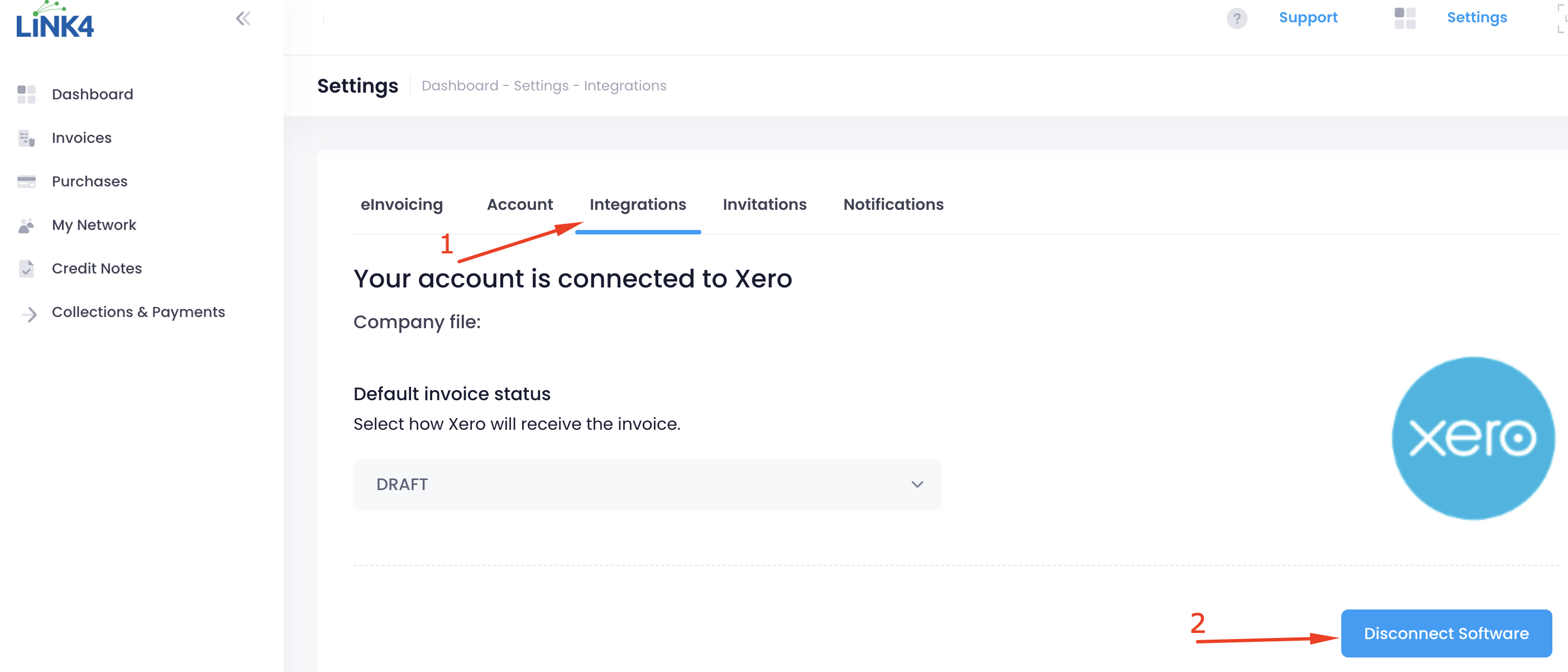Open Dashboard in the sidebar
1568x672 pixels.
tap(93, 94)
